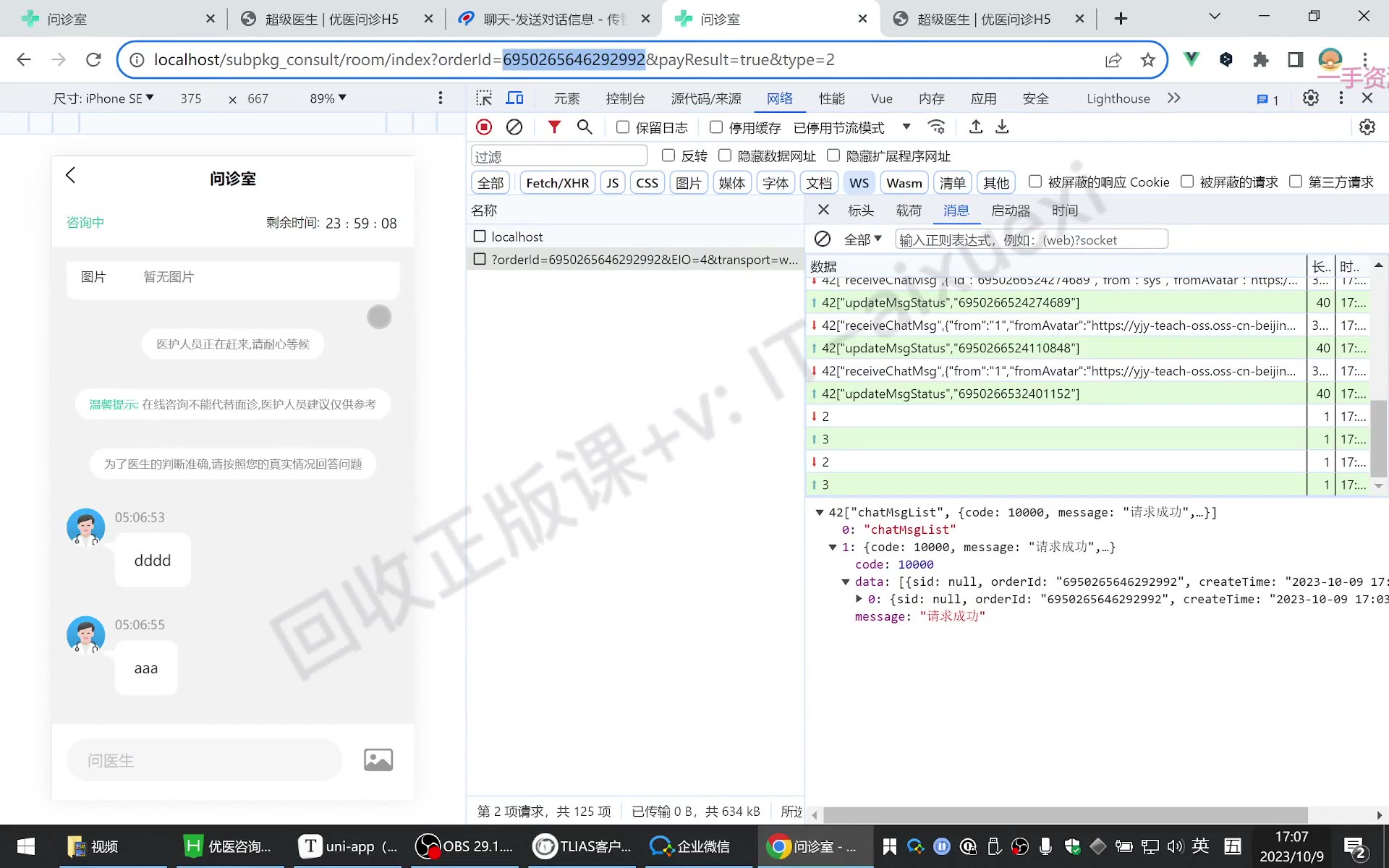This screenshot has height=868, width=1389.
Task: Check 被屏蔽的请求 option
Action: (1187, 182)
